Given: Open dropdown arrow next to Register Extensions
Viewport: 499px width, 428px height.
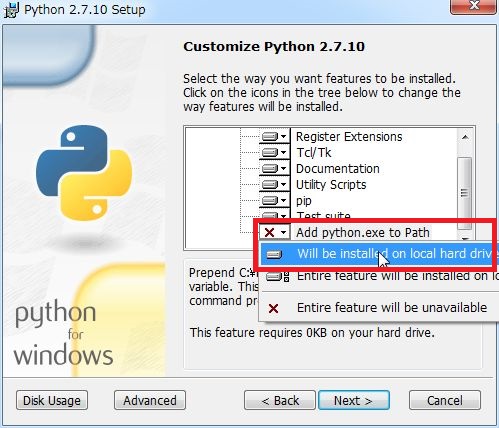Looking at the screenshot, I should coord(283,137).
